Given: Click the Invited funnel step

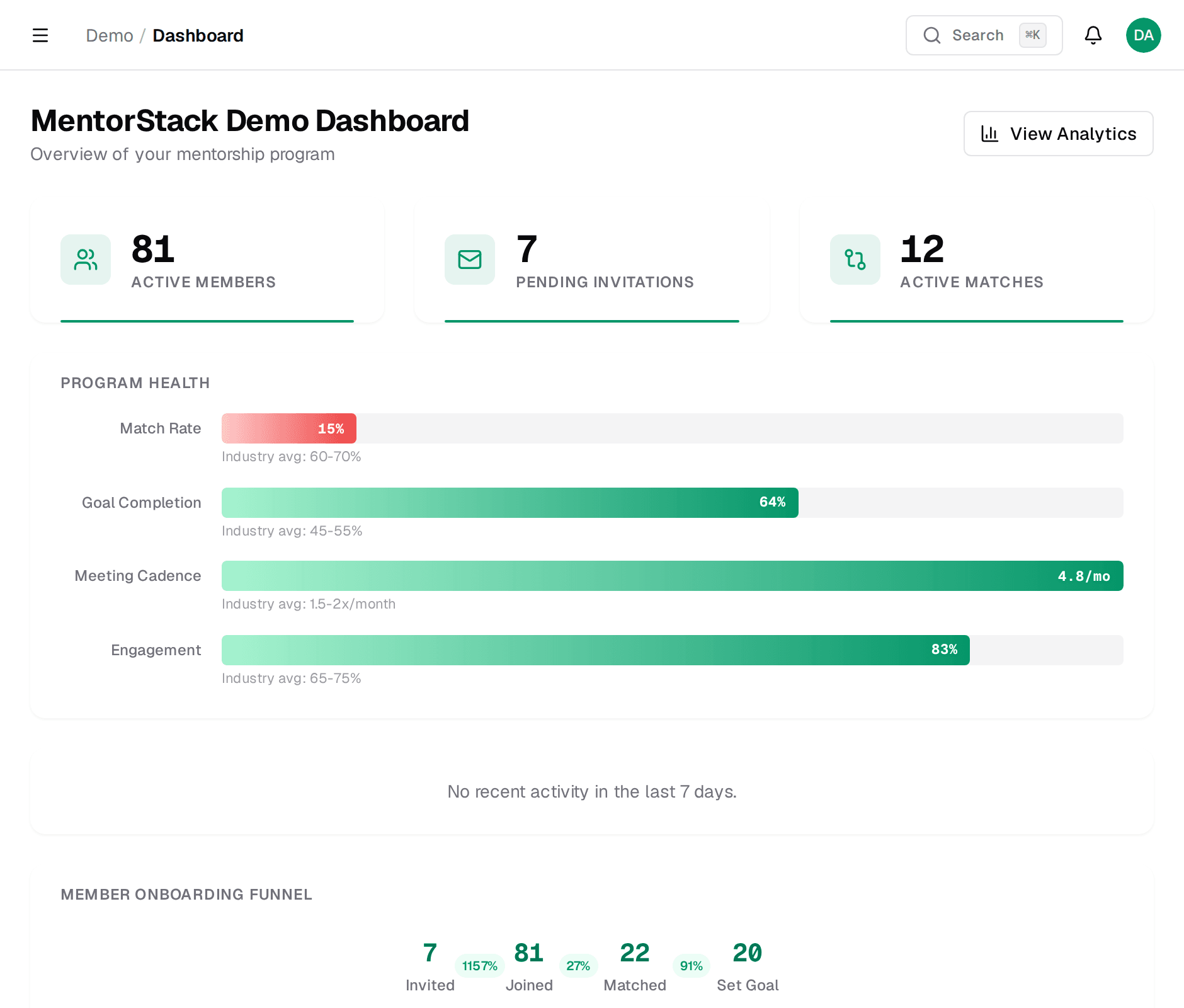Looking at the screenshot, I should tap(430, 966).
